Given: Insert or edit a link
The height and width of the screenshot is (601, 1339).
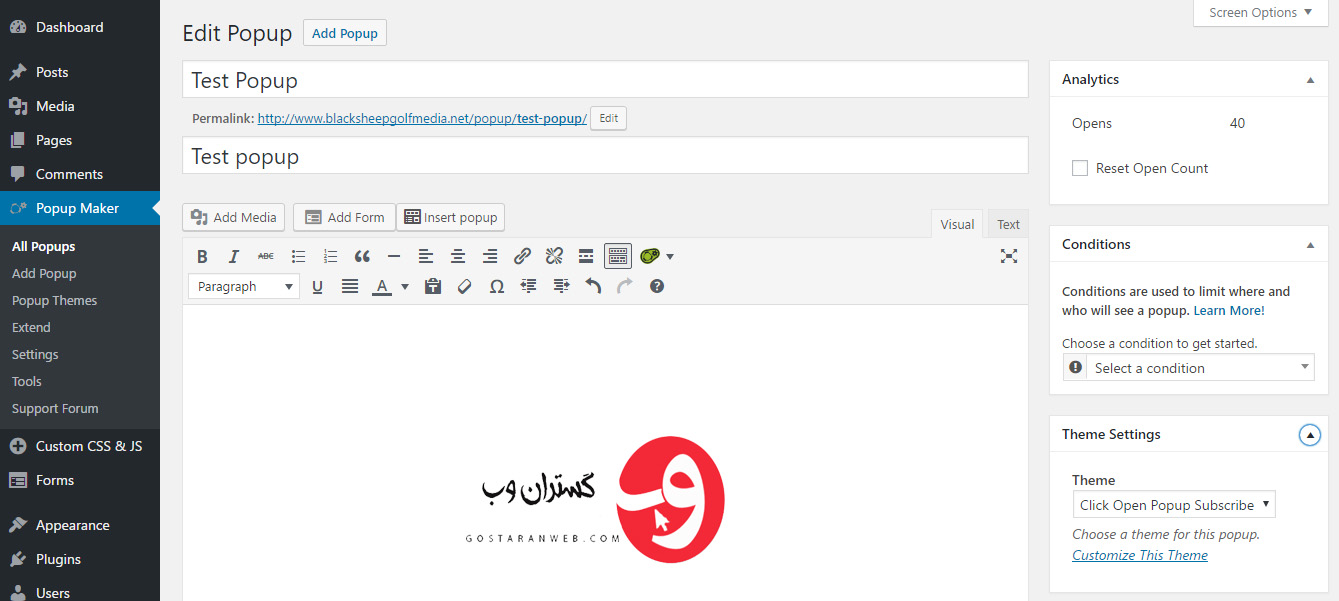Looking at the screenshot, I should click(x=522, y=256).
